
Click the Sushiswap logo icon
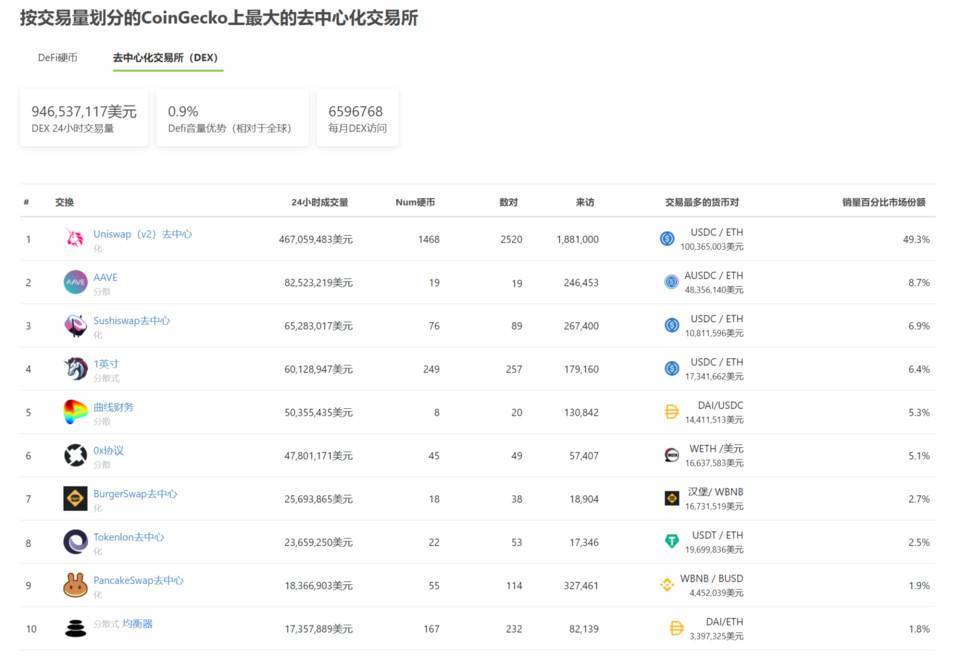pos(74,325)
